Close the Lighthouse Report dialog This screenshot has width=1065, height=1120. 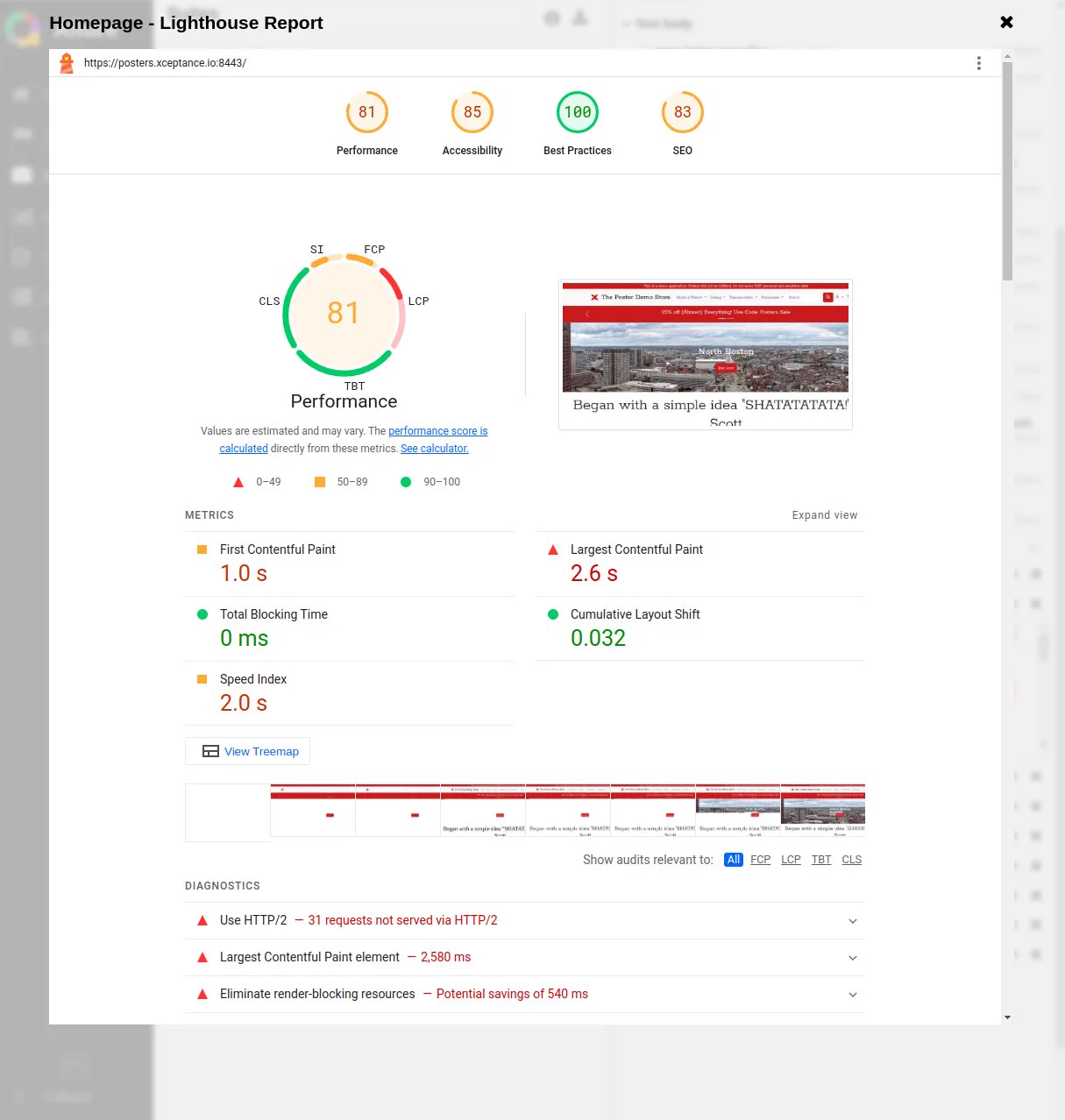coord(1006,22)
